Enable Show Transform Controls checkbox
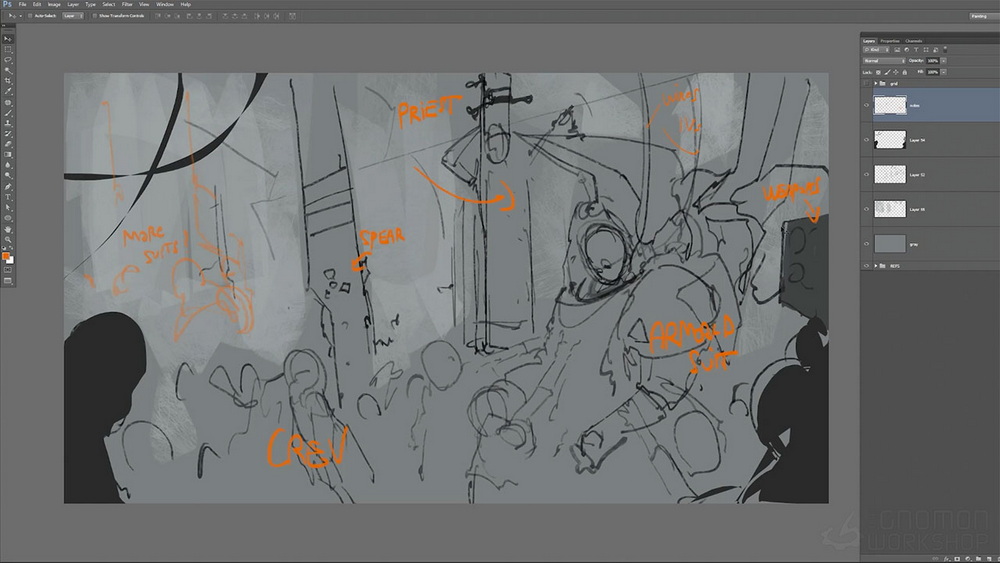The image size is (1000, 563). point(94,15)
